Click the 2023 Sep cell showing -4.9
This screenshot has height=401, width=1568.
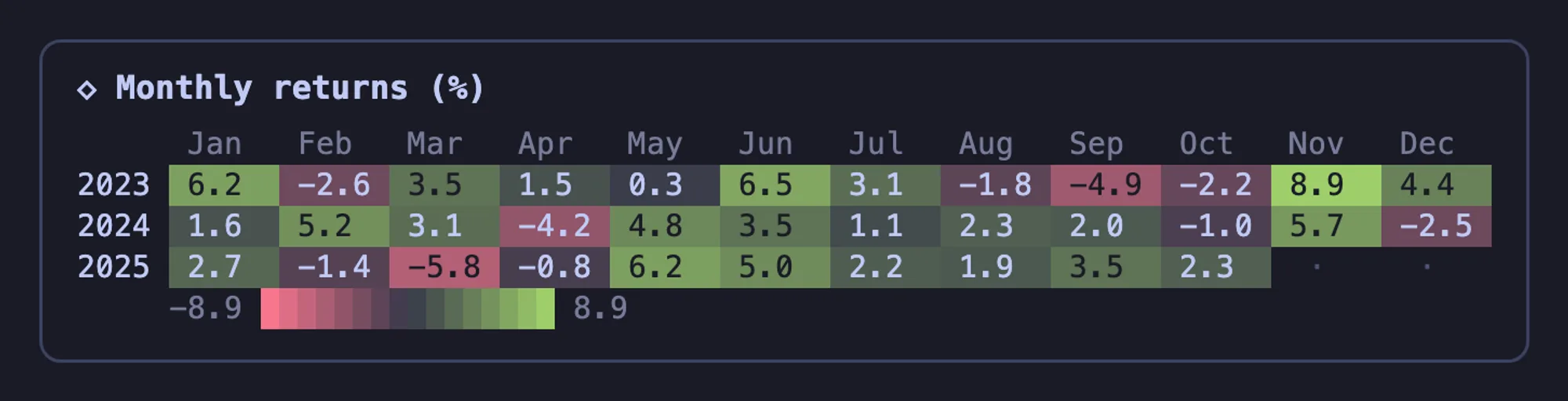coord(1105,185)
